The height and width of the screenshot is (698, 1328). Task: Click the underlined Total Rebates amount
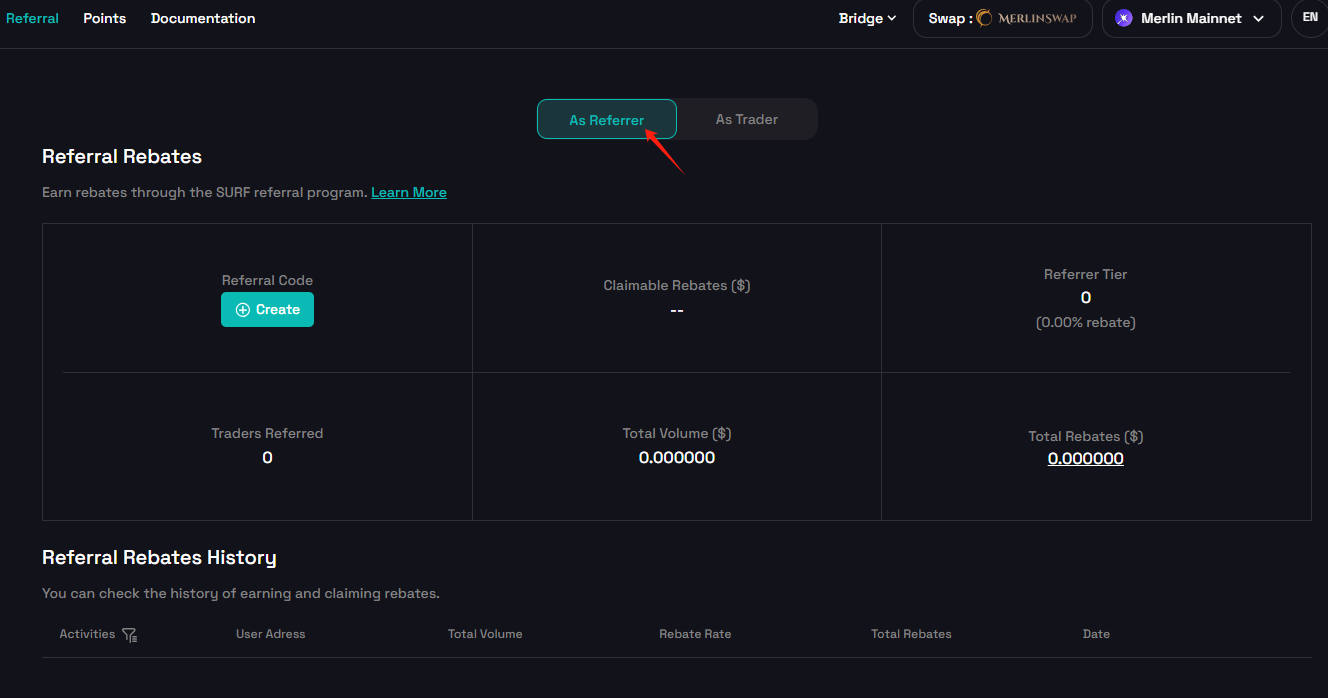point(1085,458)
